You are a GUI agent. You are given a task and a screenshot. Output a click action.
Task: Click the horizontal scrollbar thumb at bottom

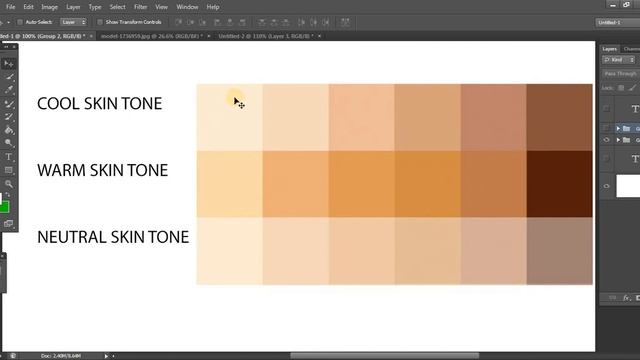click(x=384, y=356)
